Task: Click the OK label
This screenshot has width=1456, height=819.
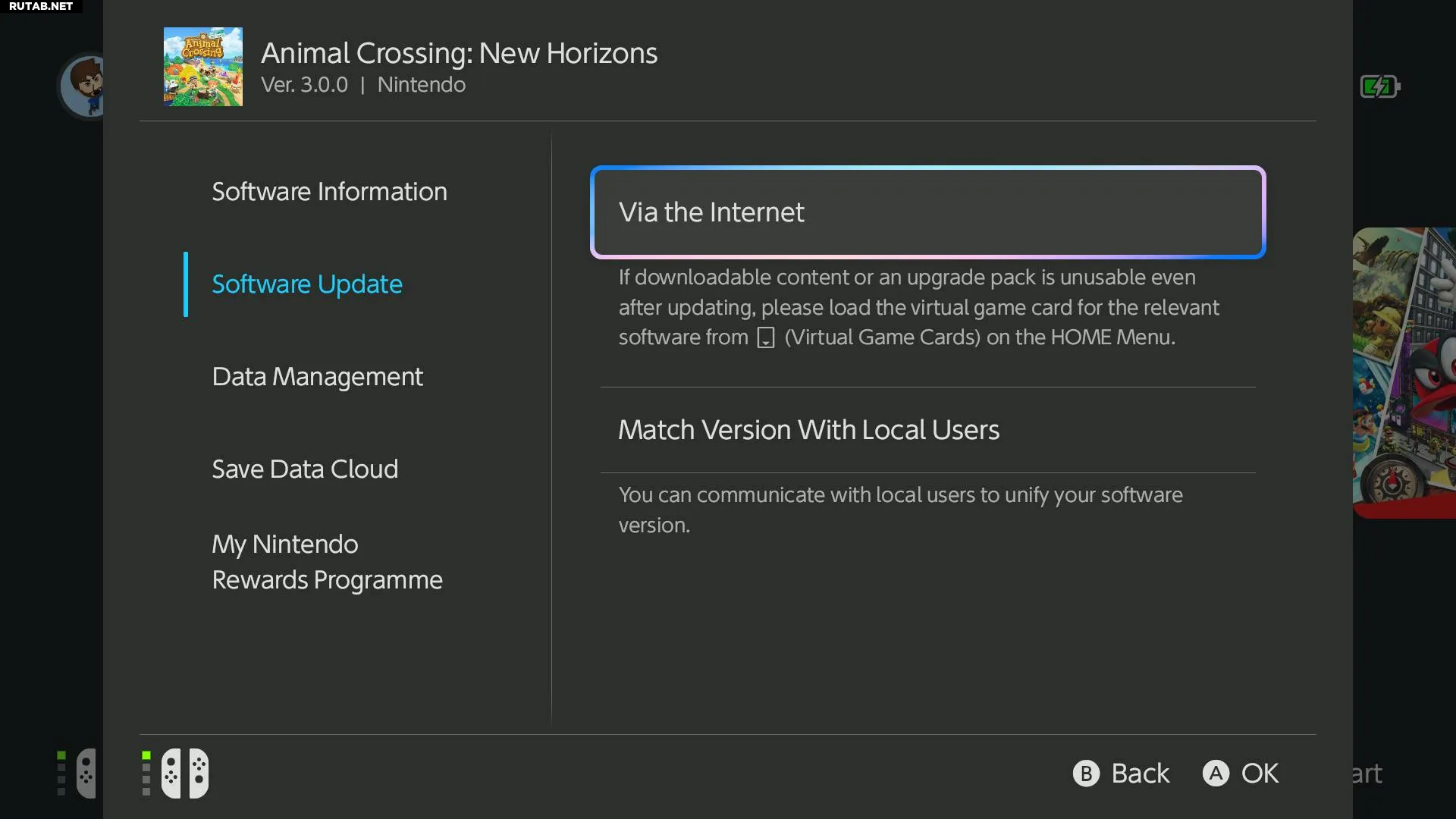Action: click(x=1260, y=773)
